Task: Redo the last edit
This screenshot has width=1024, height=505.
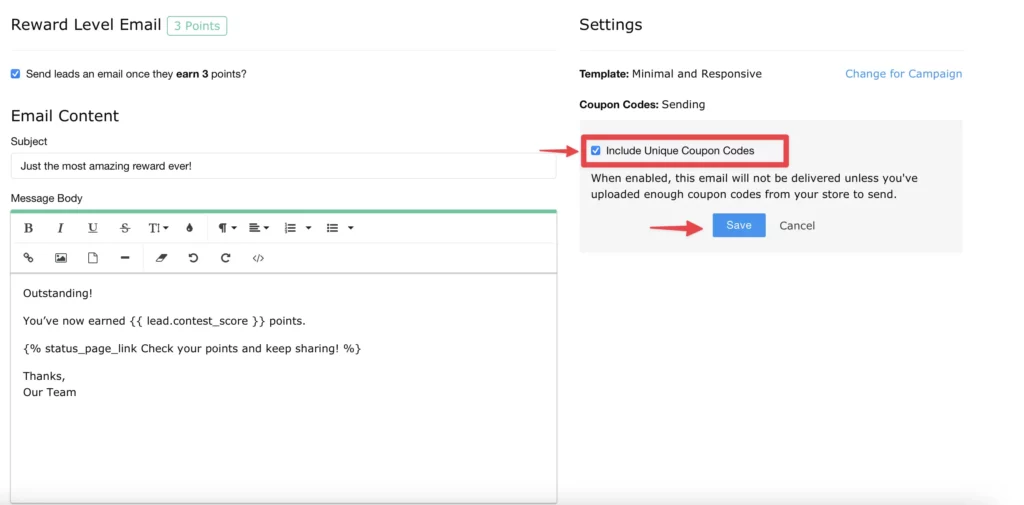Action: [x=225, y=258]
